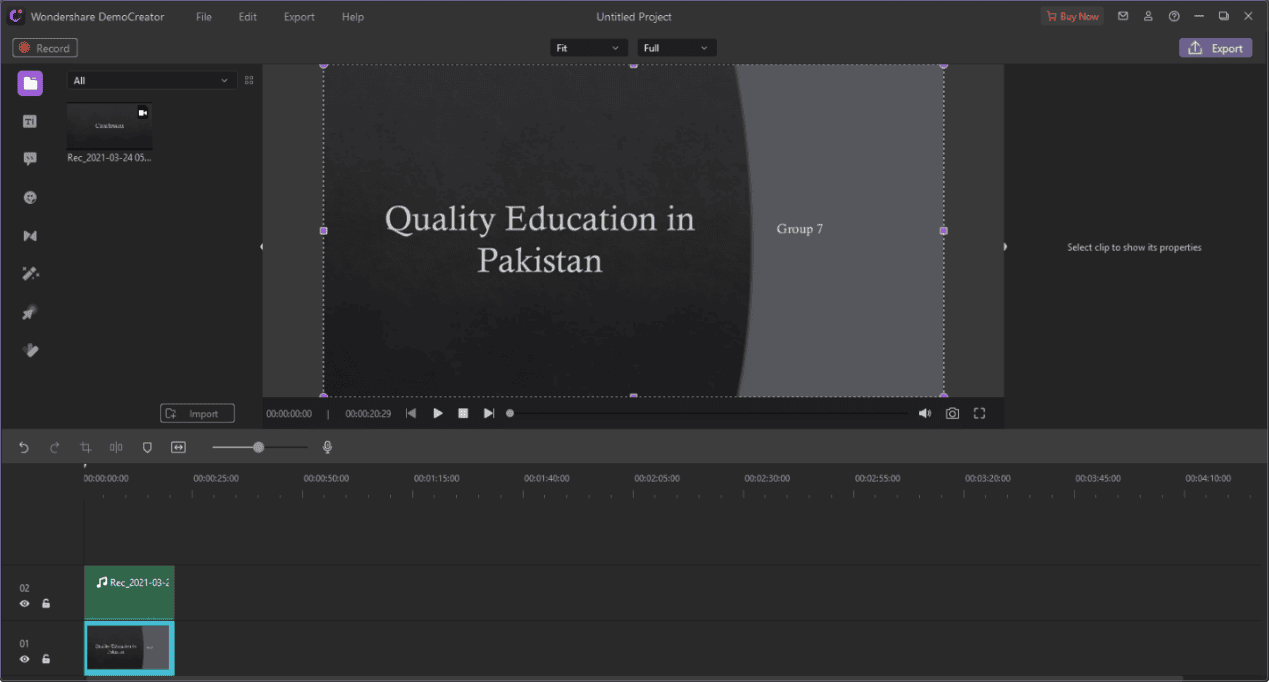Viewport: 1269px width, 682px height.
Task: Click the Record button
Action: tap(45, 48)
